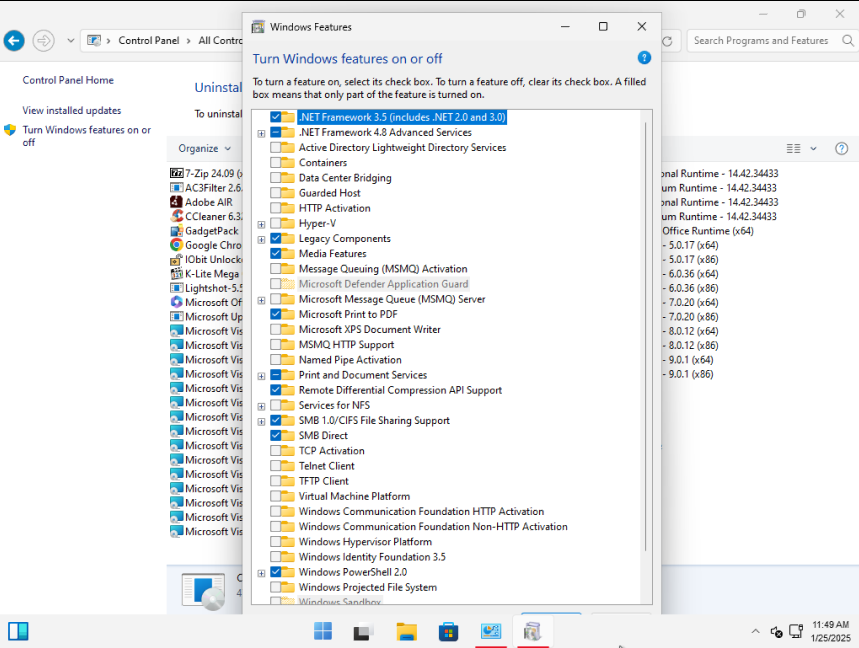Select the 7-Zip 24.09 program icon
Screen dimensions: 859x648
pyautogui.click(x=176, y=173)
